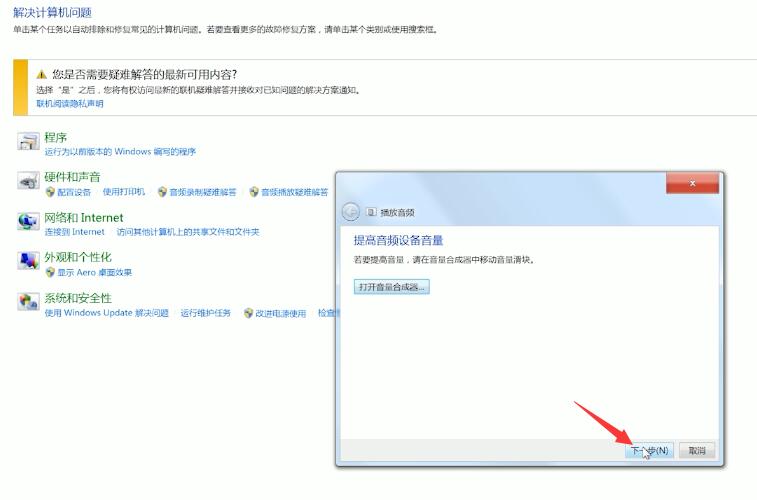Viewport: 757px width, 500px height.
Task: Open the 硬件和声音 category heading
Action: pos(72,177)
